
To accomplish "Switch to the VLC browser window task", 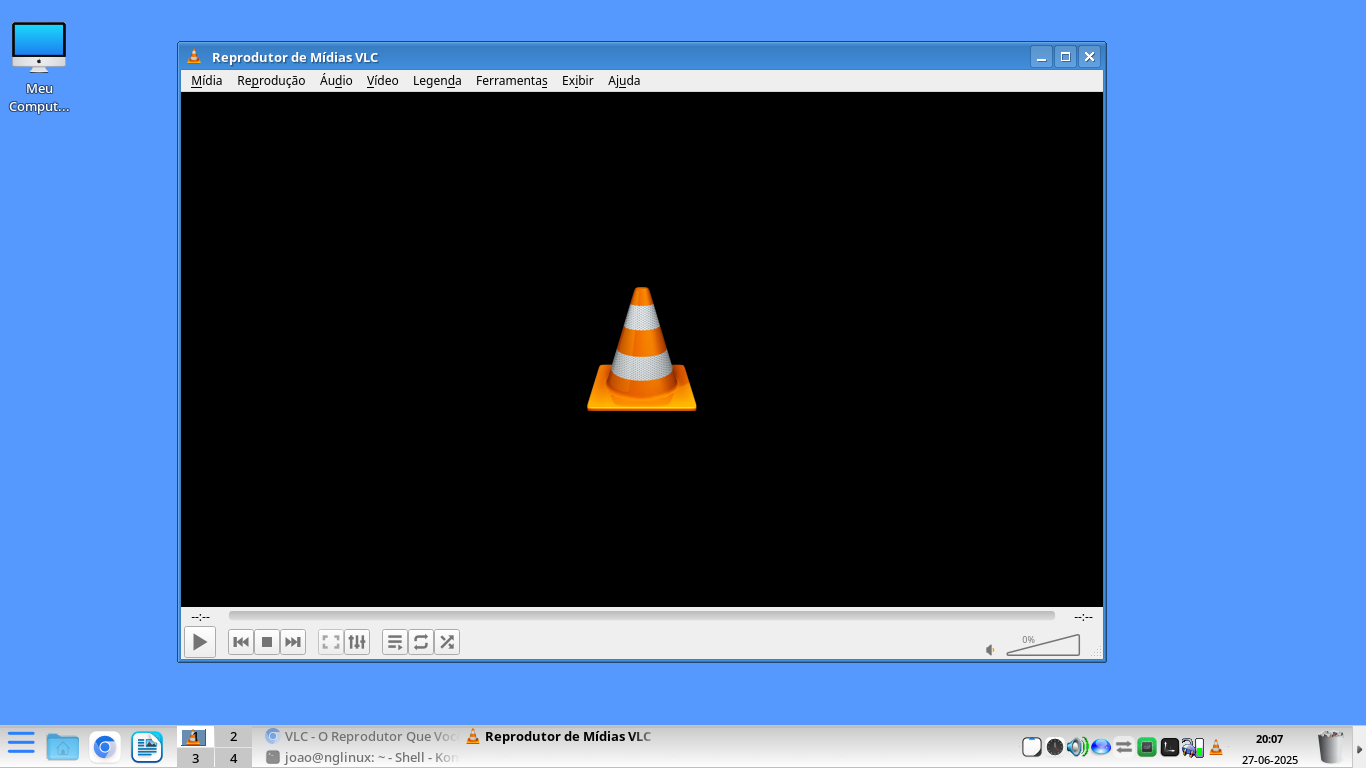I will pyautogui.click(x=361, y=737).
